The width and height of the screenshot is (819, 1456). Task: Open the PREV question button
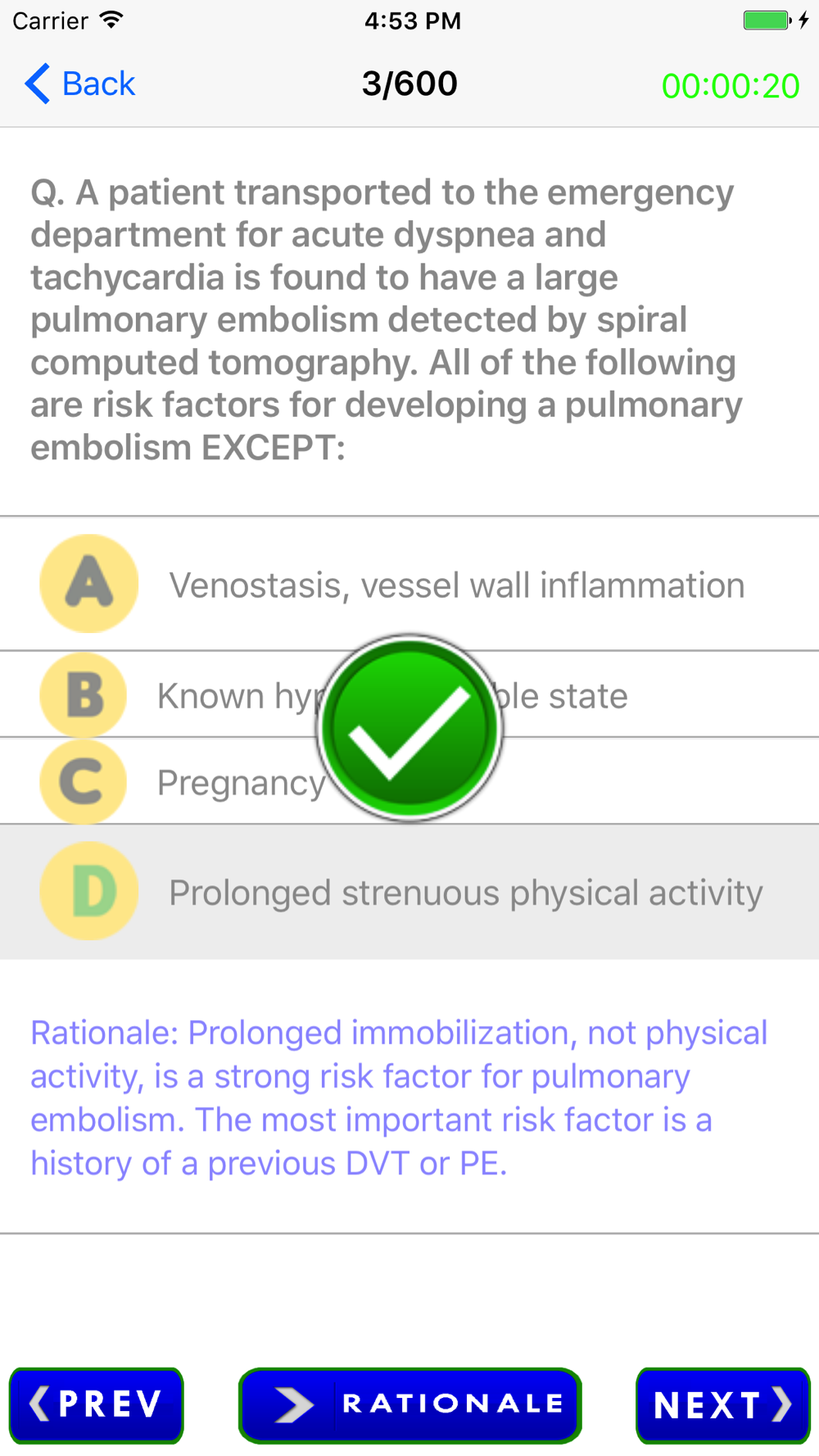point(97,1405)
